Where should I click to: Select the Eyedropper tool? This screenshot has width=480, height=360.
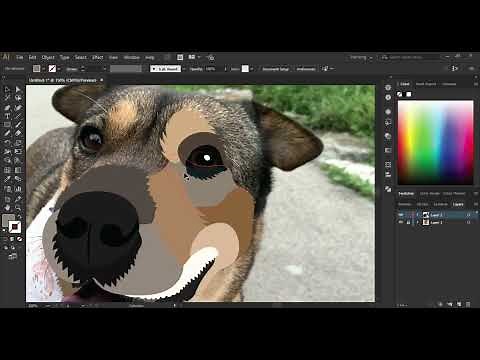point(7,179)
